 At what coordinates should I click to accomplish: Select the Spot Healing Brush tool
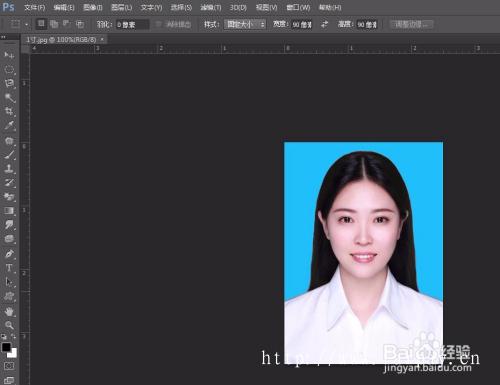click(9, 141)
